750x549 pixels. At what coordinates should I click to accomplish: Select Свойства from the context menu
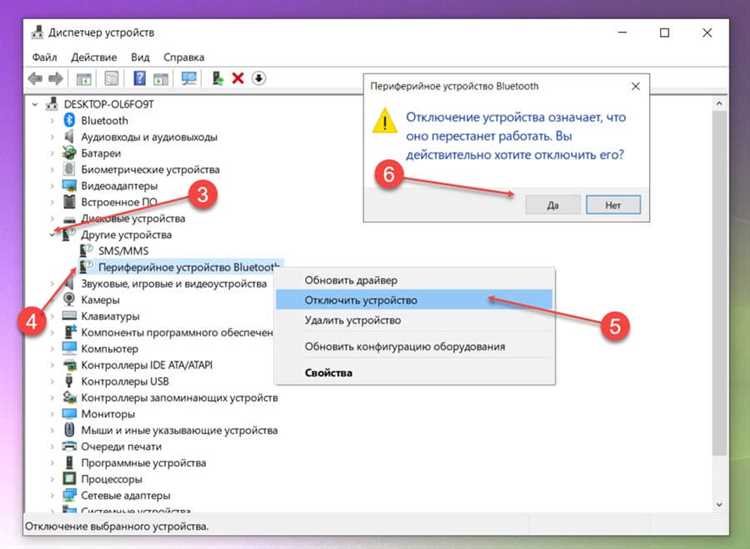(x=328, y=373)
